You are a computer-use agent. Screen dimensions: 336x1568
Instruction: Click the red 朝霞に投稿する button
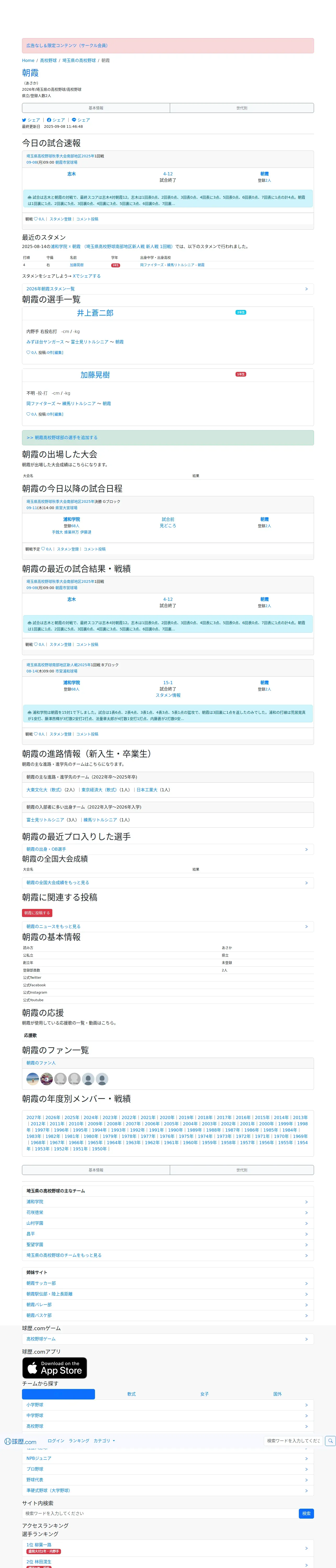[37, 913]
